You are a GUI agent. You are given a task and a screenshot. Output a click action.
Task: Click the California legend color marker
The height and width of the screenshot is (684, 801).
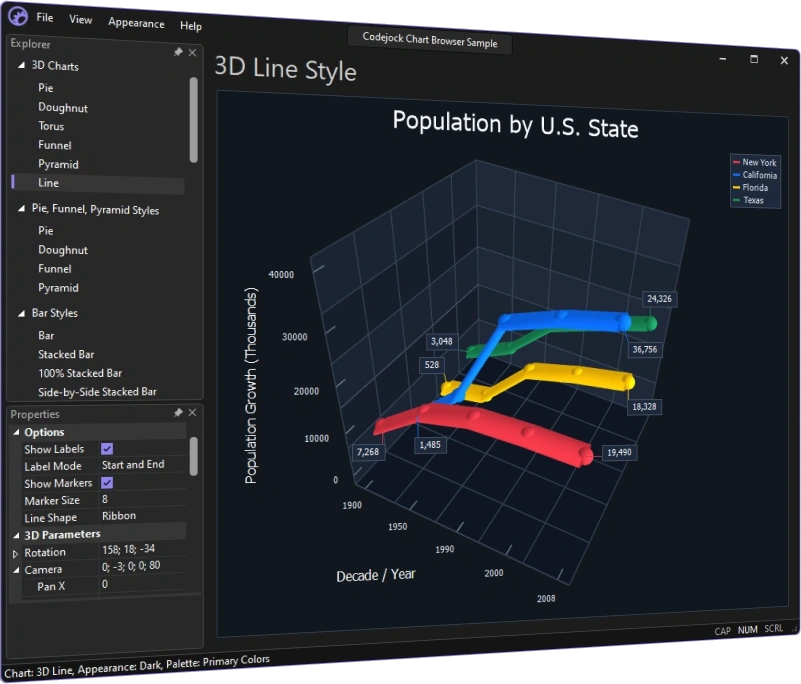coord(736,175)
